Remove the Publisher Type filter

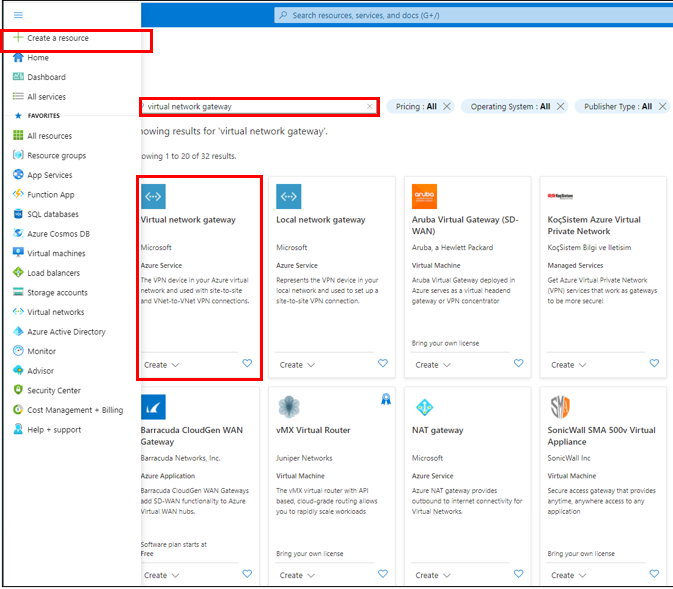[x=663, y=106]
